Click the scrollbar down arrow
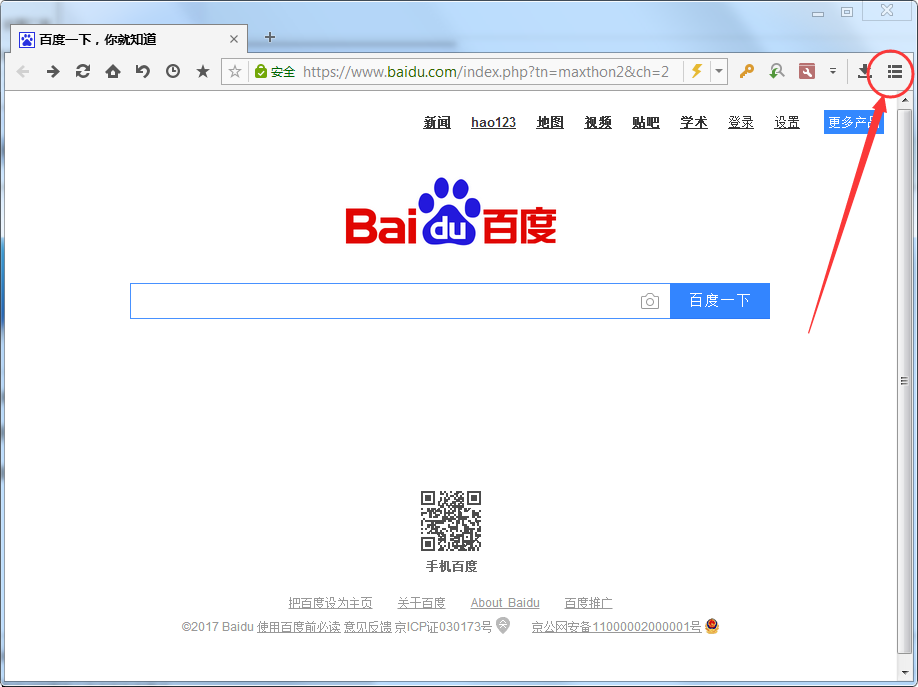 905,672
